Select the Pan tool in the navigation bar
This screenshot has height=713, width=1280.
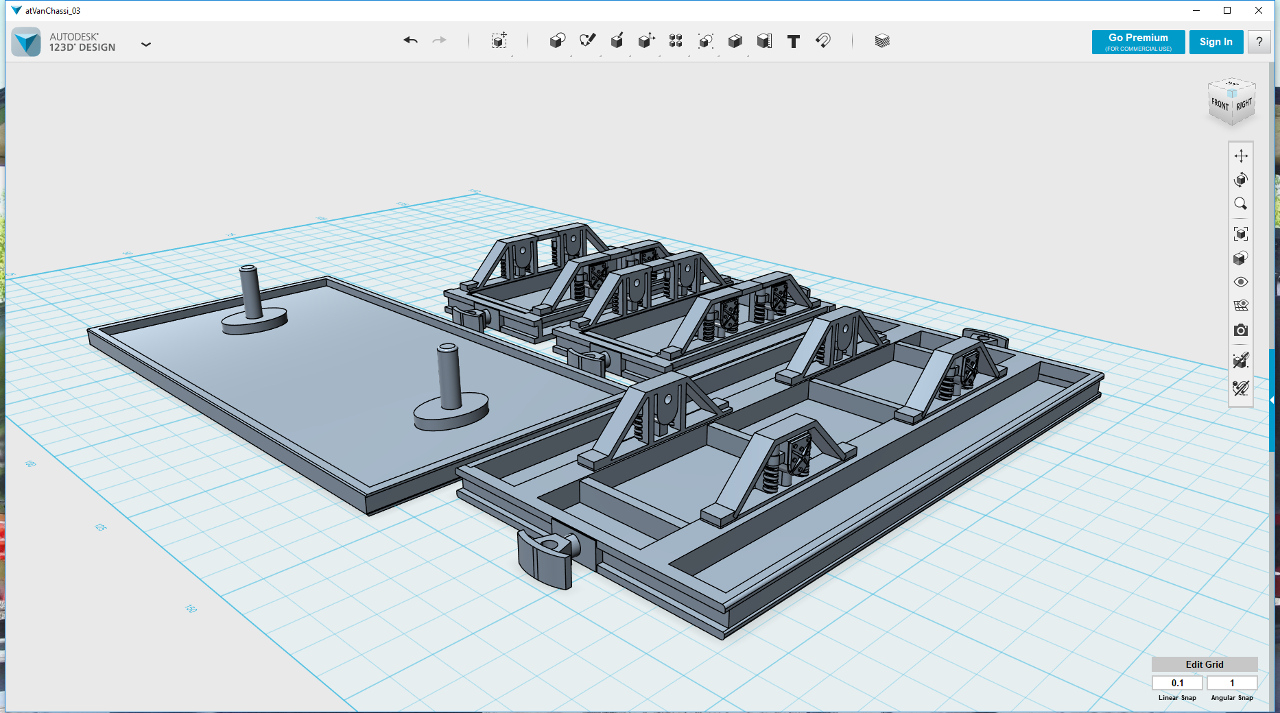[1241, 156]
